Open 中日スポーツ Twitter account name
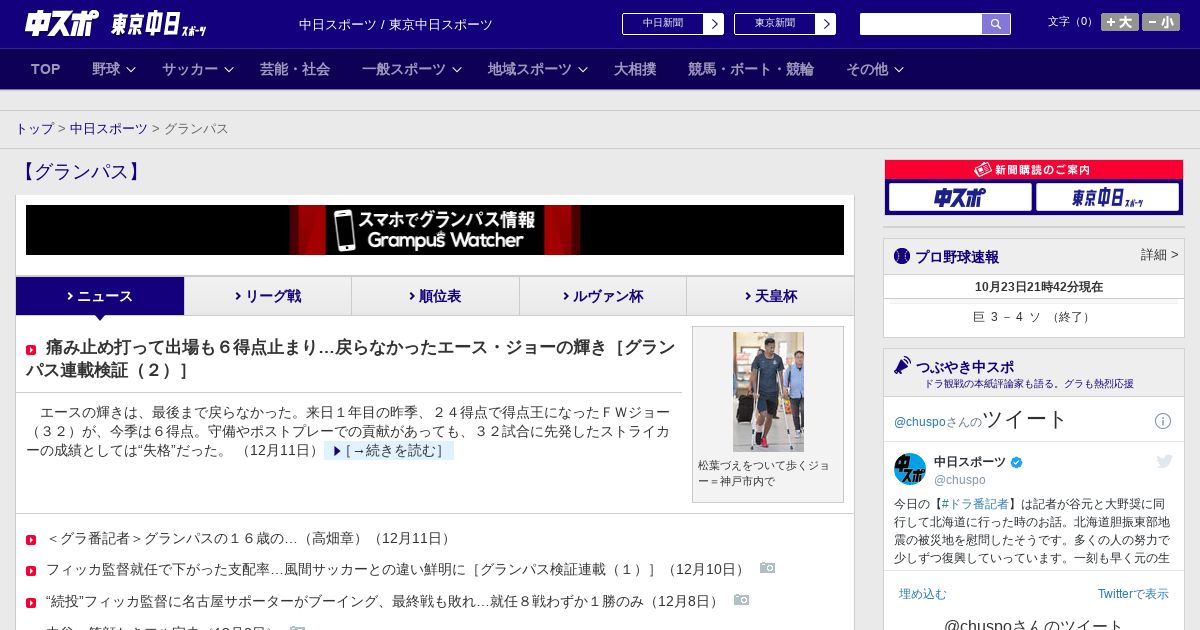The height and width of the screenshot is (630, 1200). [x=970, y=462]
